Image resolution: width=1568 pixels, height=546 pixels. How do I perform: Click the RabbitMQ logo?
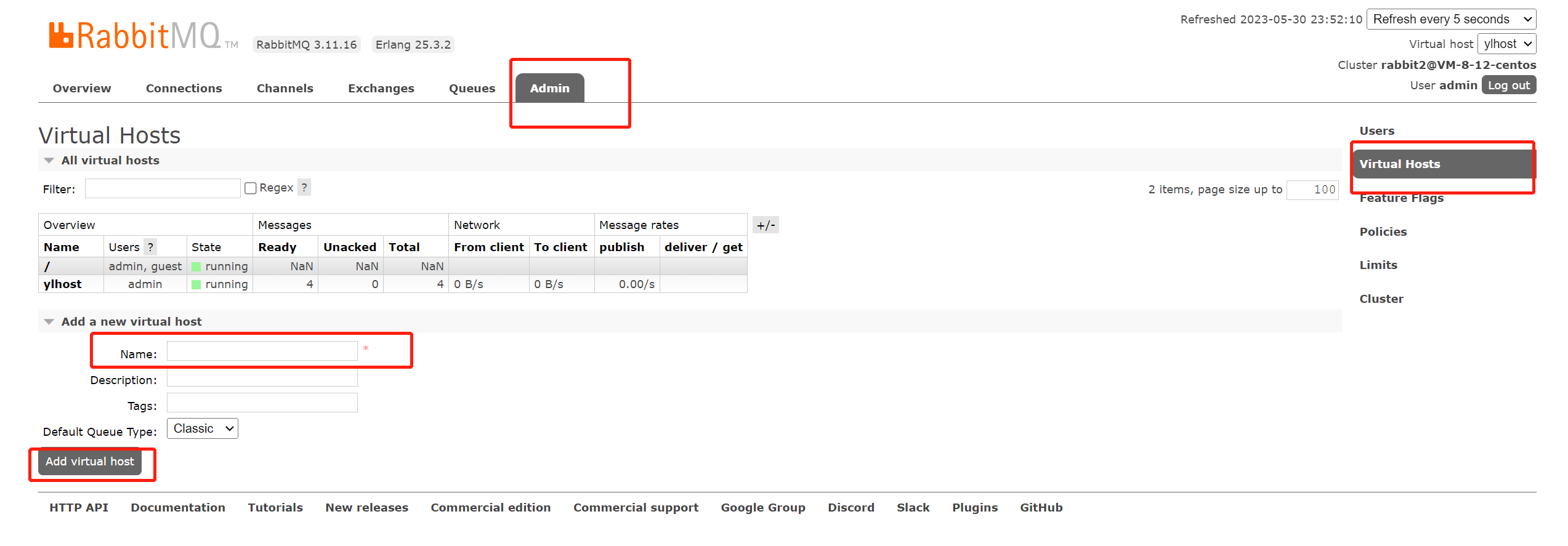click(143, 36)
